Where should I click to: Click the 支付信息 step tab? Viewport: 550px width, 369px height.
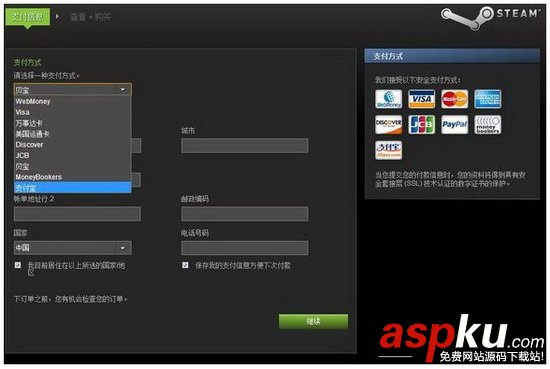tap(27, 17)
